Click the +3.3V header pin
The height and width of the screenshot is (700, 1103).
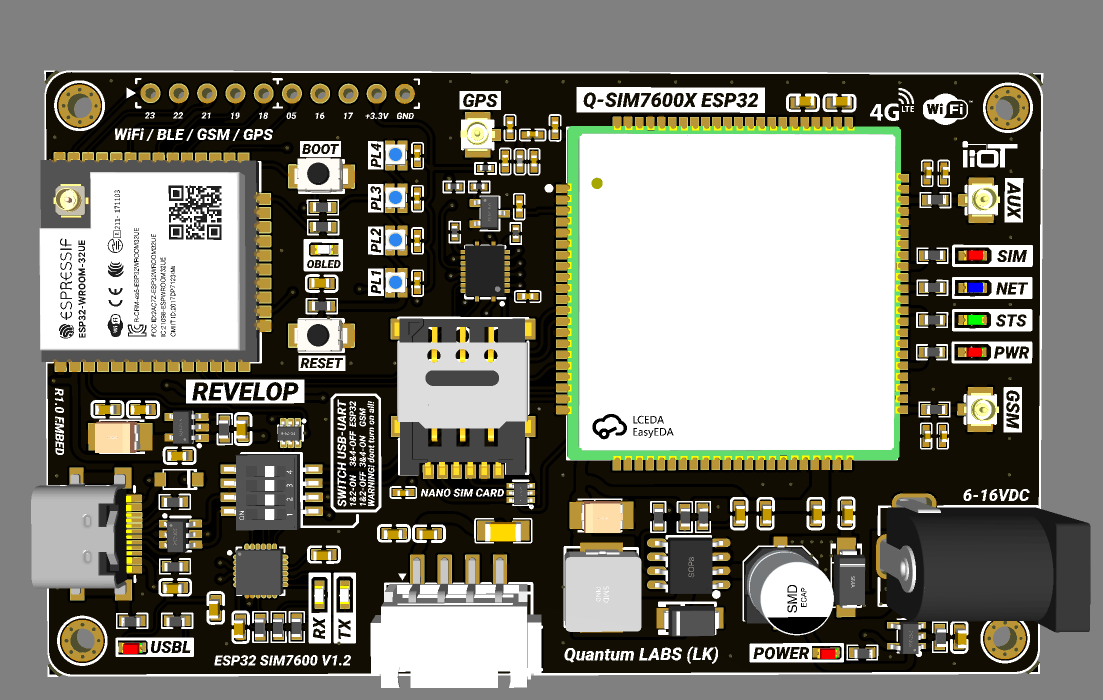376,93
